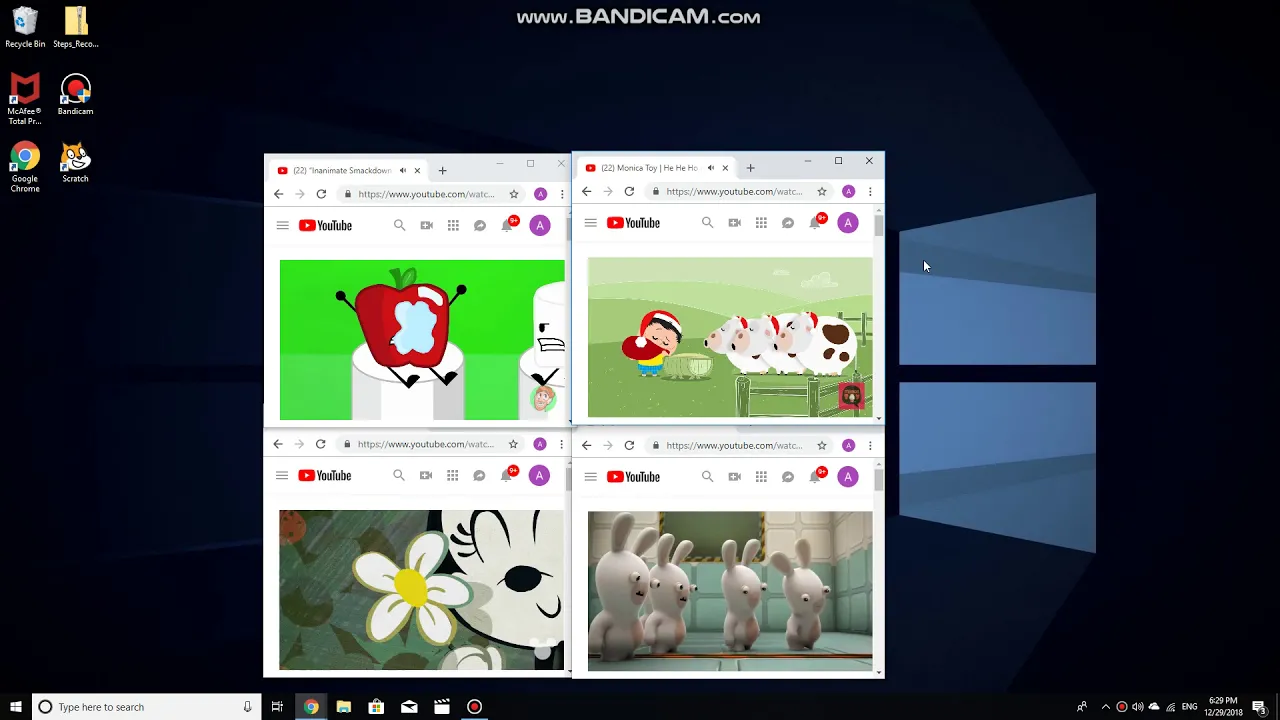This screenshot has width=1280, height=720.
Task: Reload the page in Monica Toy window
Action: pyautogui.click(x=629, y=191)
